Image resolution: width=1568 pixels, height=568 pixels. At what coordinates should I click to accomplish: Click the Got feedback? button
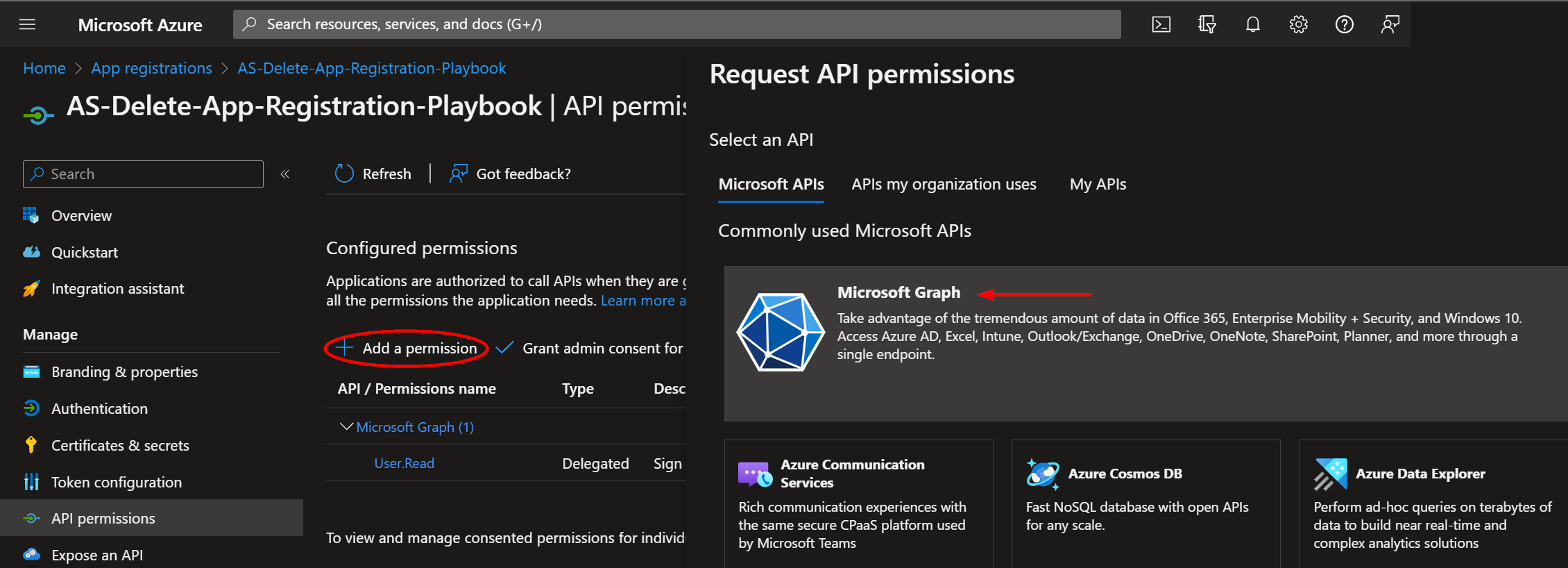(510, 174)
